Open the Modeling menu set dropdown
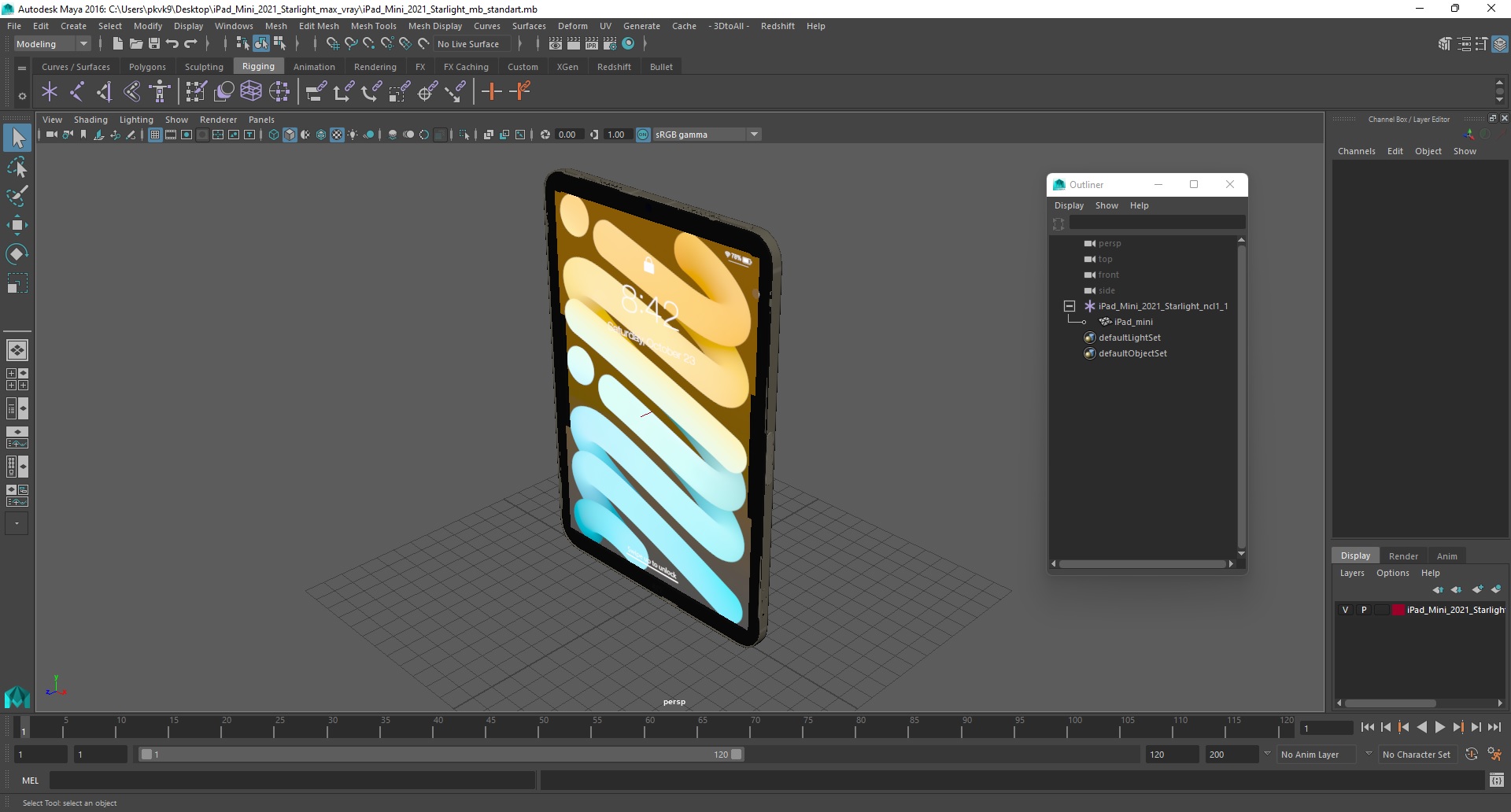This screenshot has height=812, width=1511. pos(52,44)
